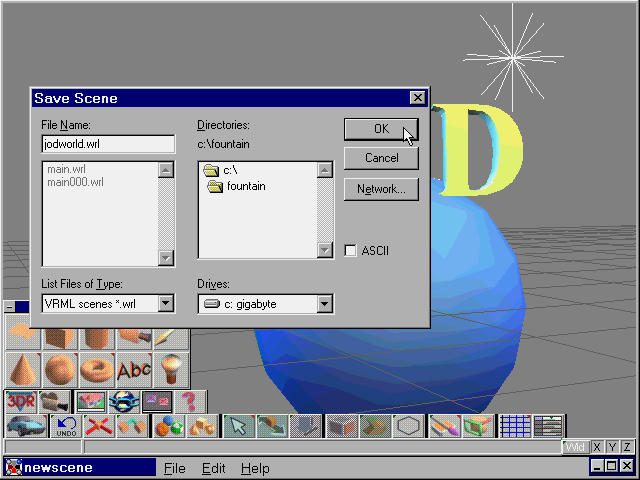Open the Help menu

pyautogui.click(x=255, y=468)
